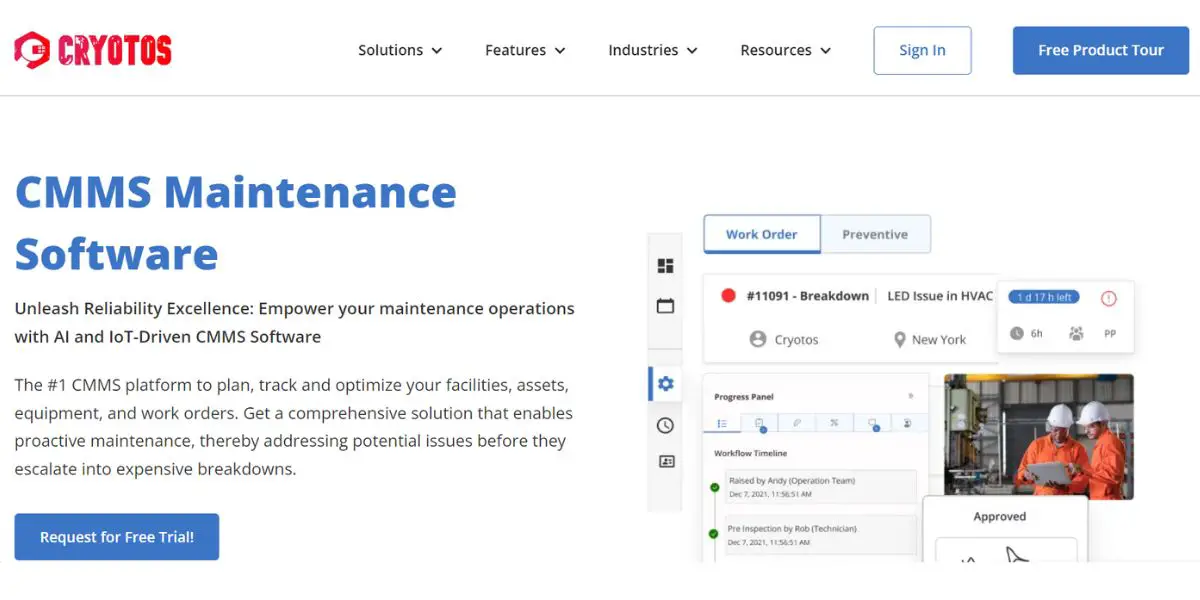Open the Resources dropdown menu
Image resolution: width=1200 pixels, height=600 pixels.
point(786,50)
